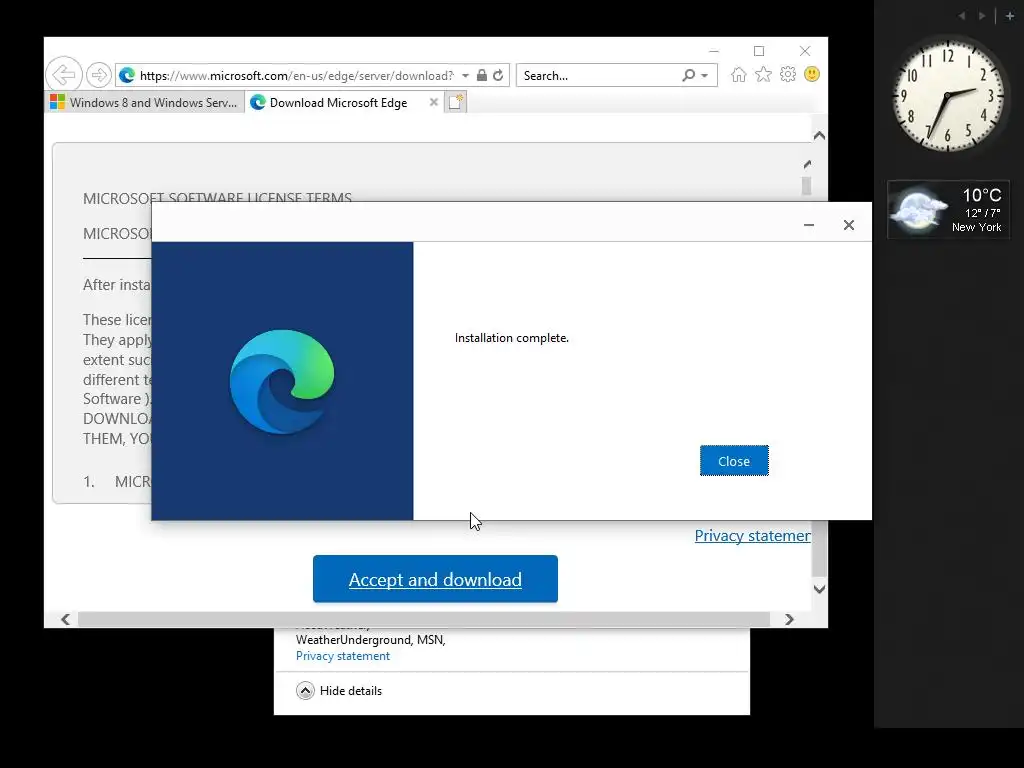The height and width of the screenshot is (768, 1024).
Task: Open the Tools gear icon
Action: [x=788, y=74]
